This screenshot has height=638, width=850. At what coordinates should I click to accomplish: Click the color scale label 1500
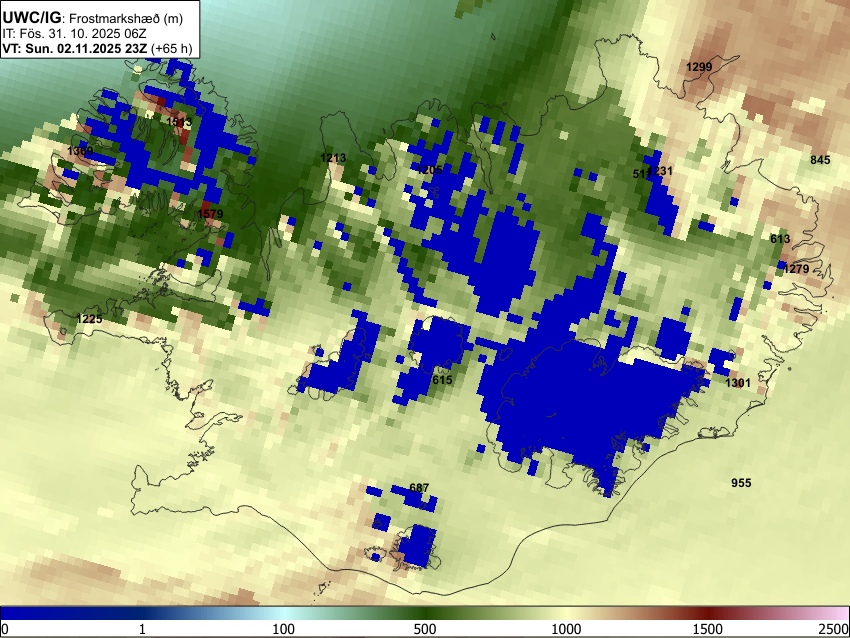[x=707, y=629]
